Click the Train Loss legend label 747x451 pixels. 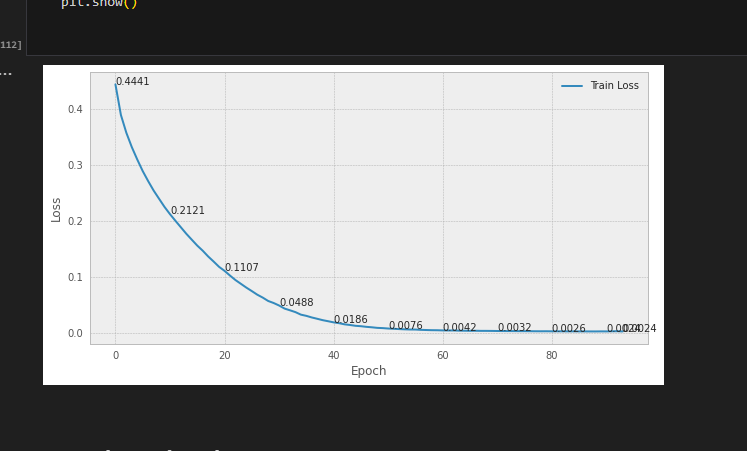(x=615, y=85)
